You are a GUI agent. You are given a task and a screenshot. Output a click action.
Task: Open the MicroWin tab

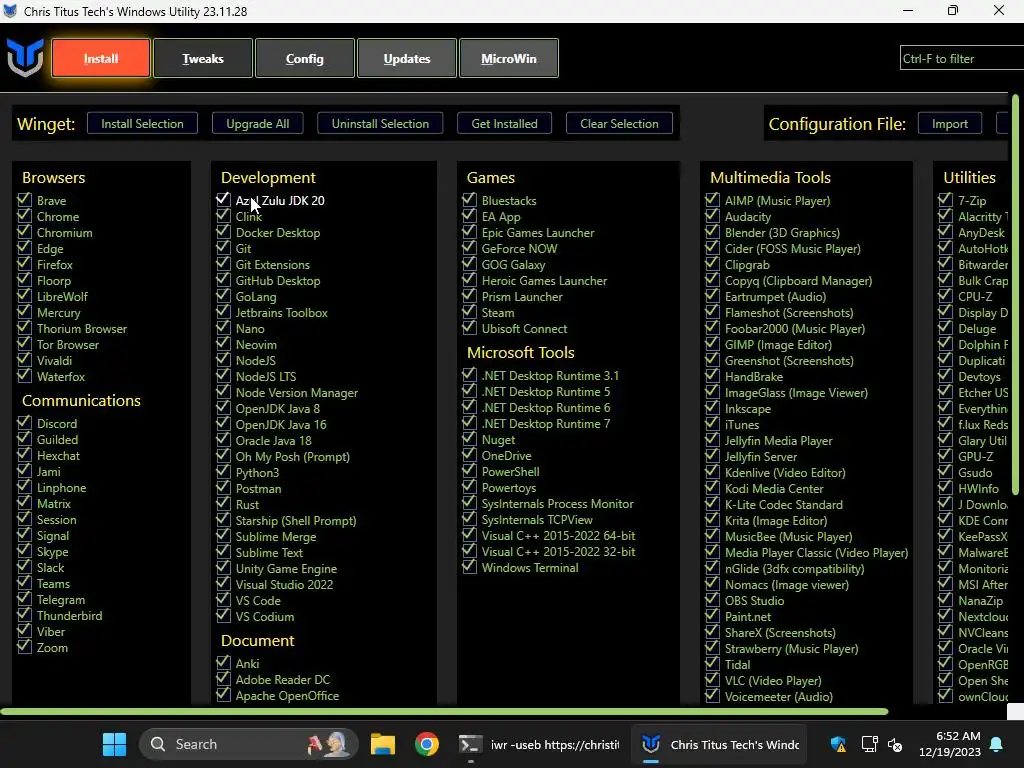click(x=509, y=58)
